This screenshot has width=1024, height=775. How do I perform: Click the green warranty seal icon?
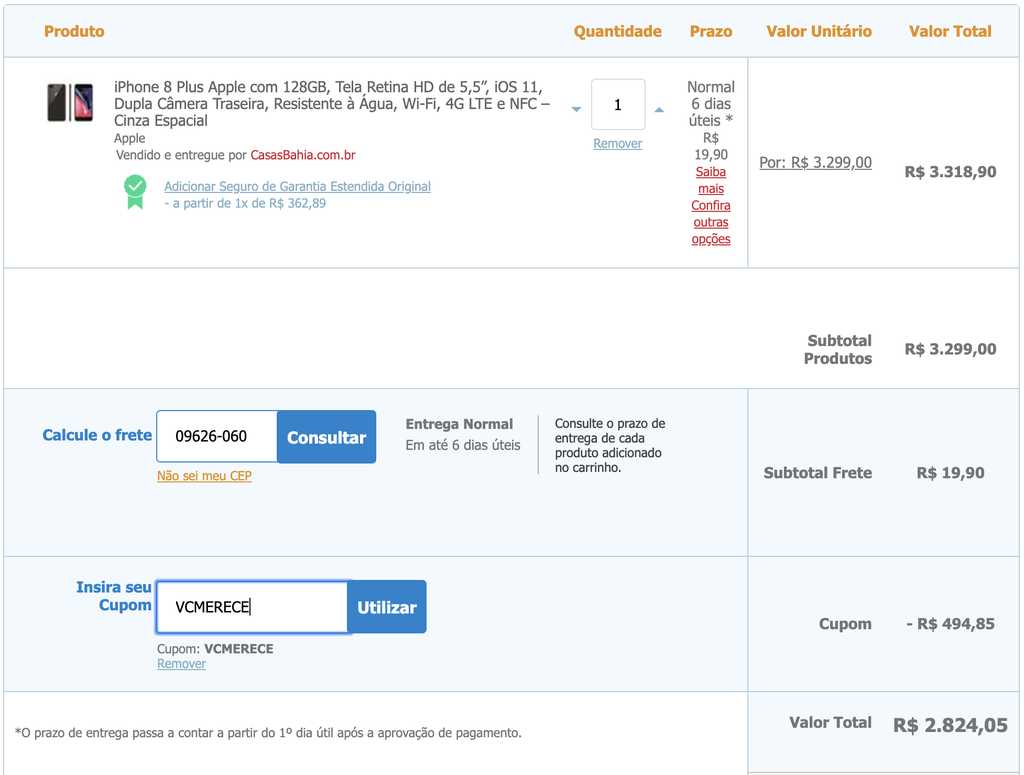(x=135, y=192)
